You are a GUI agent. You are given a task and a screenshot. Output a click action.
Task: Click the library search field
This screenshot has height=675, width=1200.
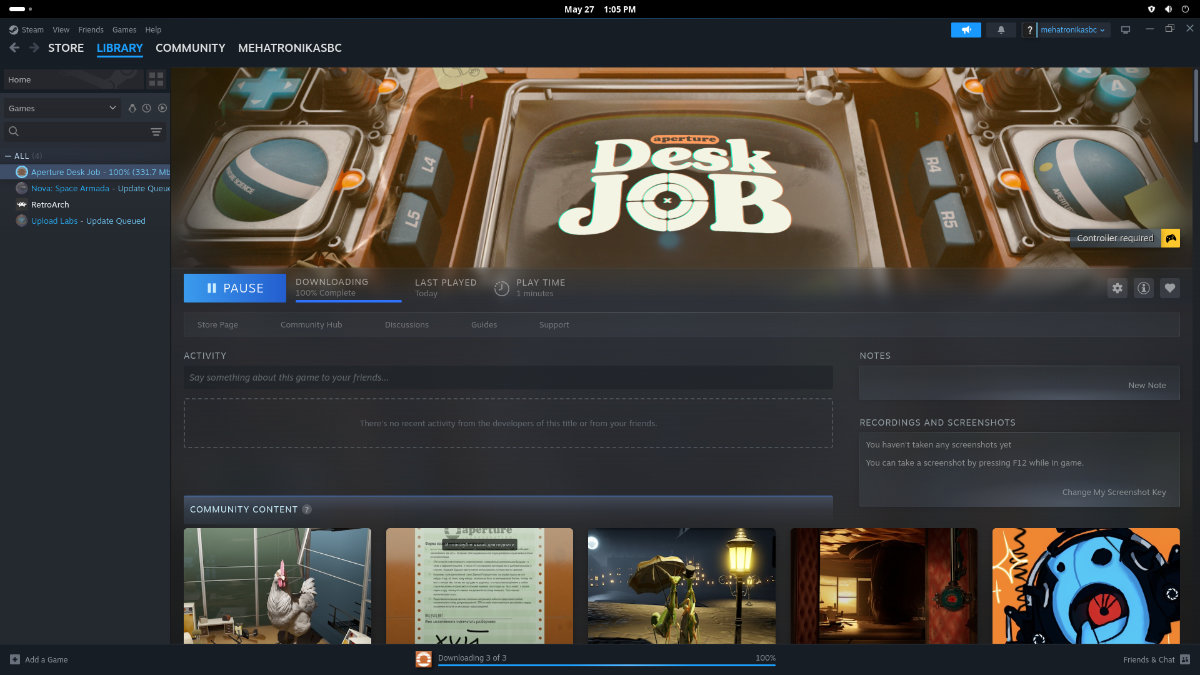(x=85, y=131)
